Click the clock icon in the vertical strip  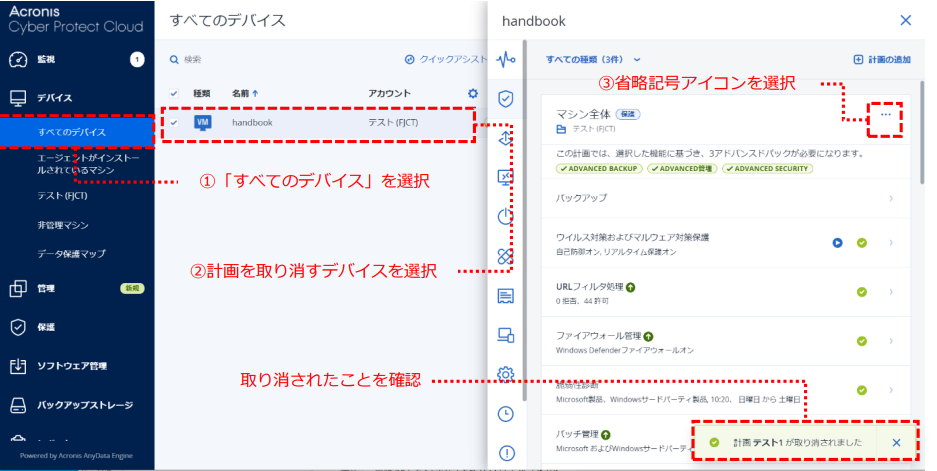[x=506, y=414]
